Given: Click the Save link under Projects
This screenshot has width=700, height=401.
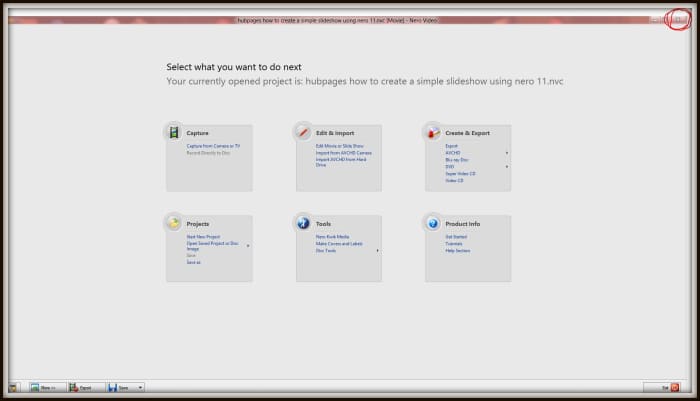Looking at the screenshot, I should pyautogui.click(x=191, y=255).
